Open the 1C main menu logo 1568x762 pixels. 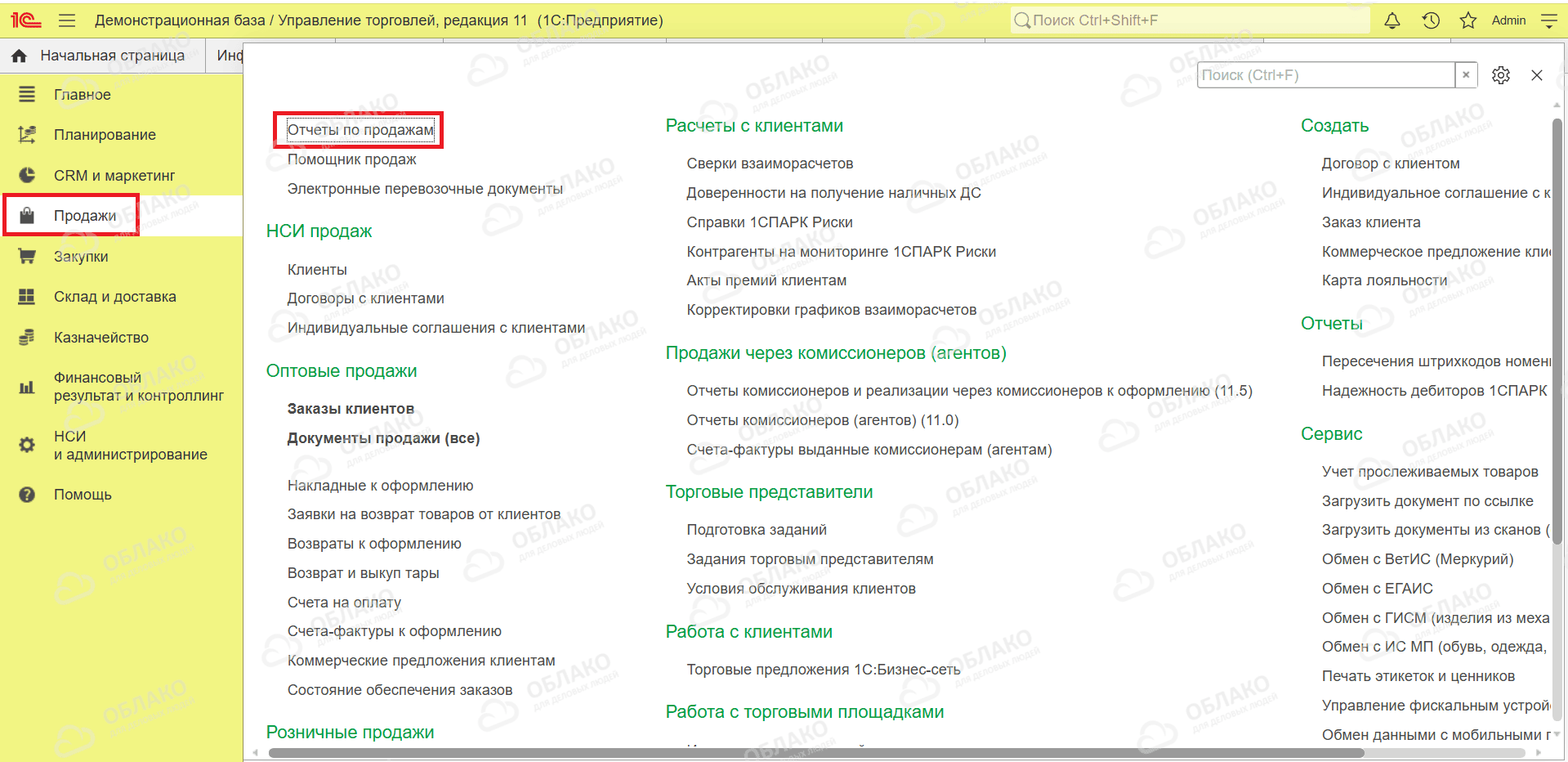coord(25,20)
